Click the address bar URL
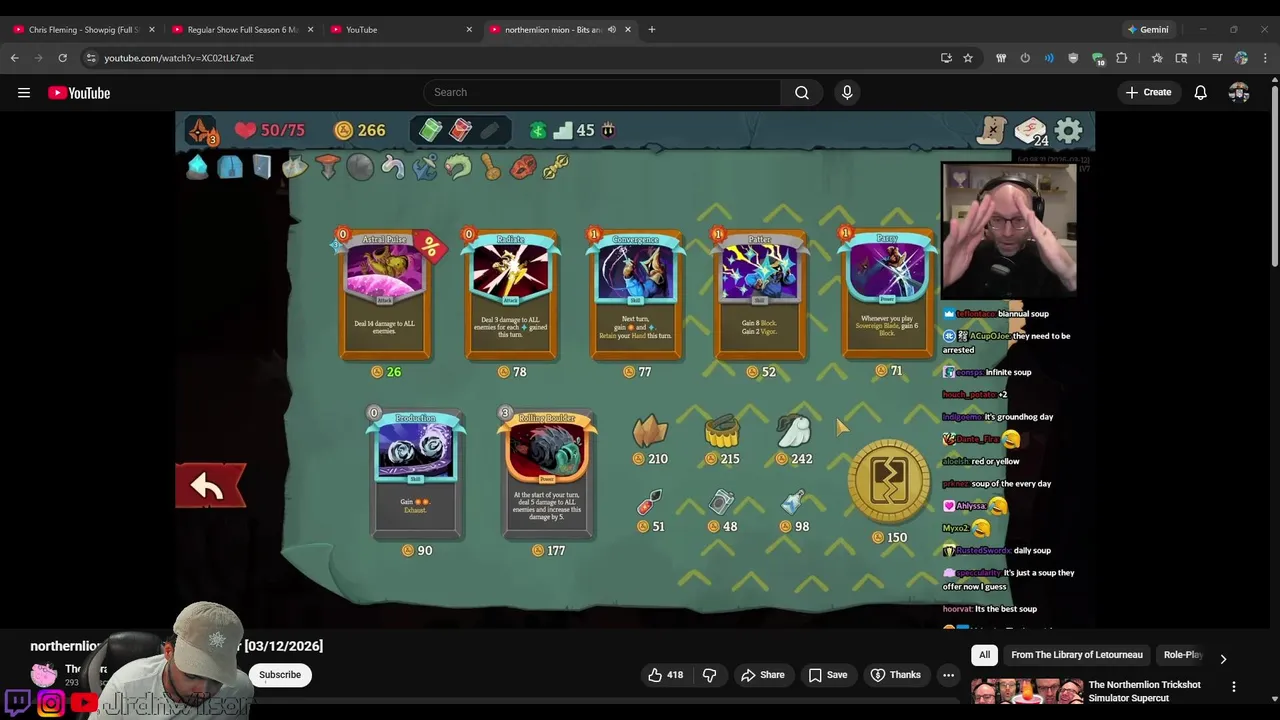Screen dimensions: 1280x720 tap(178, 58)
